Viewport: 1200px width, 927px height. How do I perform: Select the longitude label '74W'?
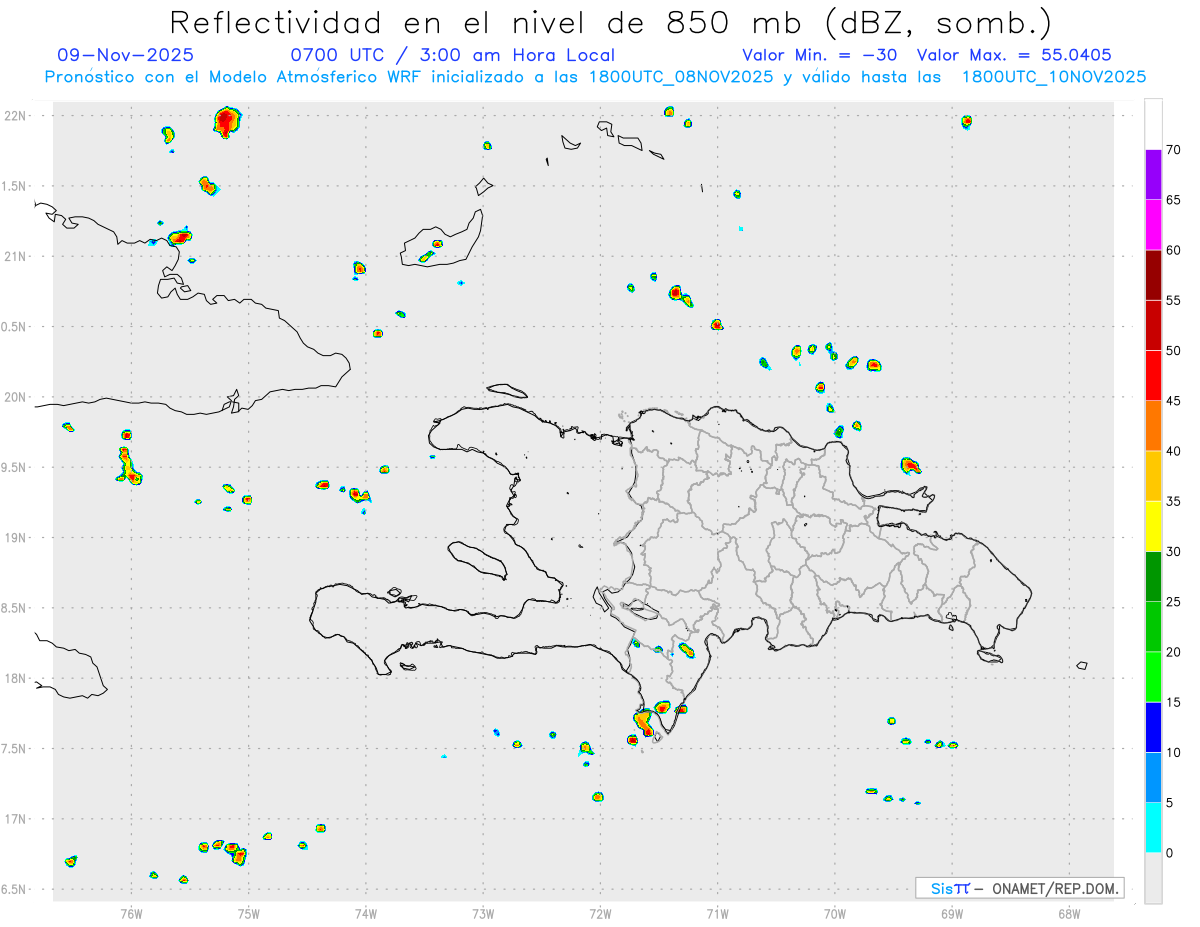(366, 913)
